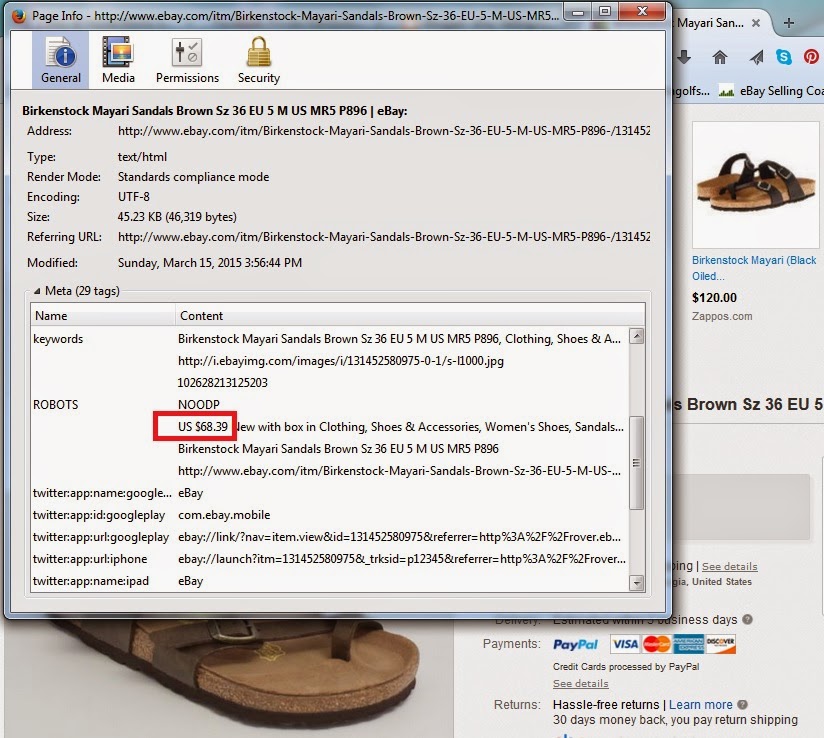The image size is (824, 738).
Task: Click the Zappos sandal ad thumbnail
Action: click(756, 185)
